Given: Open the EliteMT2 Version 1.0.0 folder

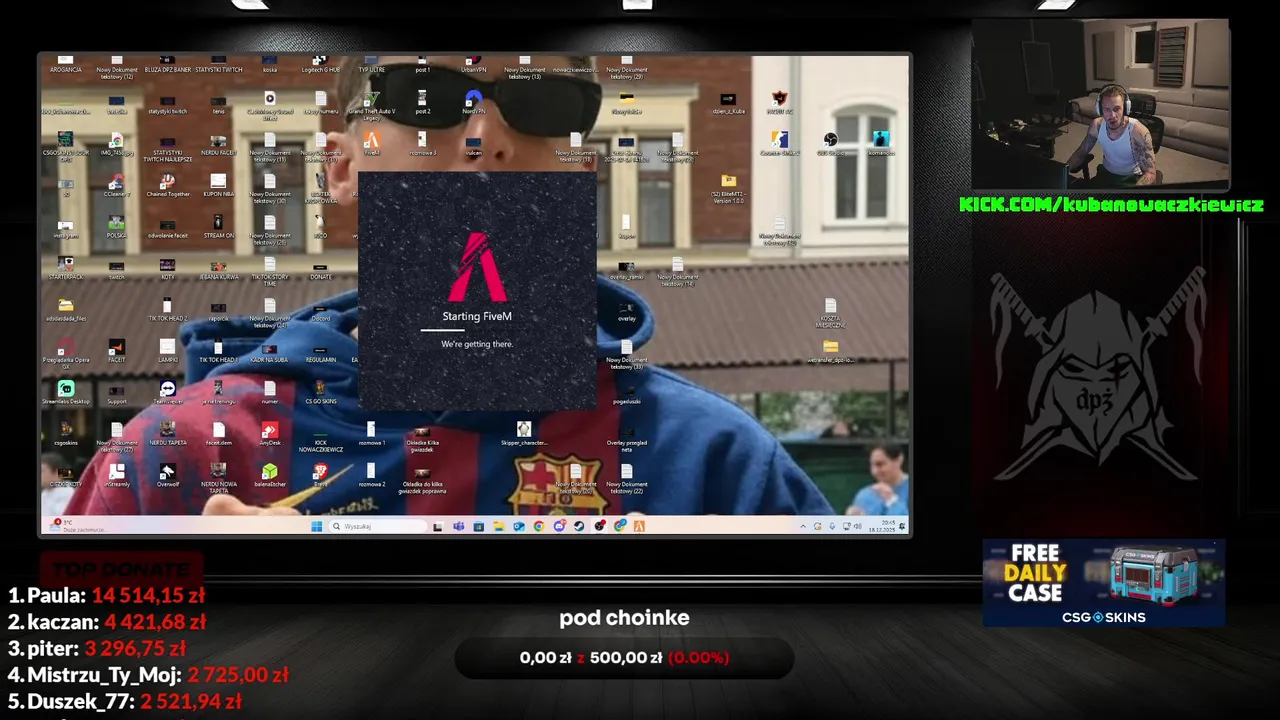Looking at the screenshot, I should (728, 187).
